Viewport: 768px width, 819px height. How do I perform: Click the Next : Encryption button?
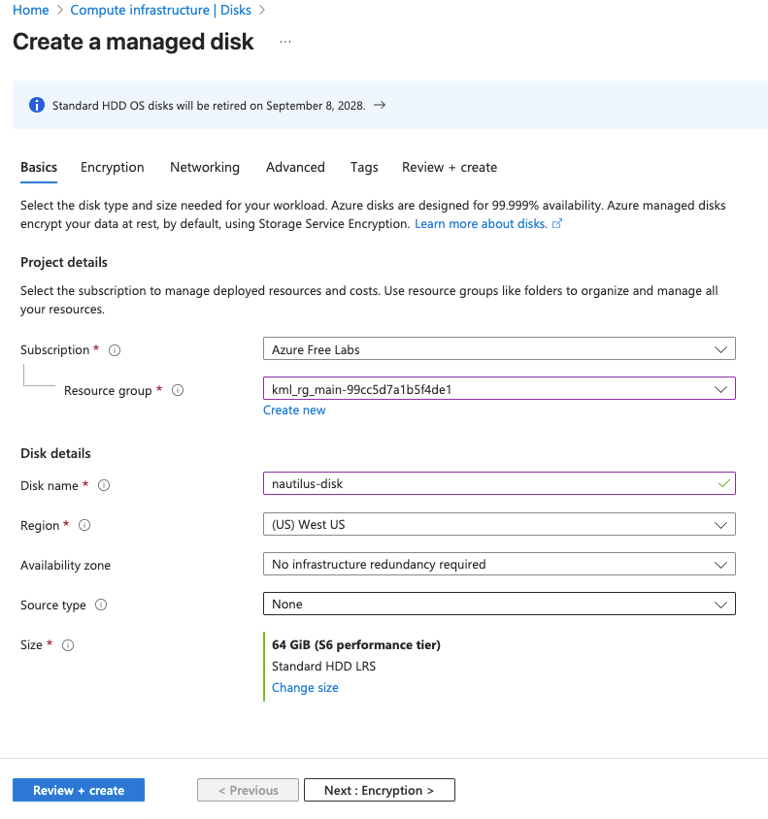(379, 790)
